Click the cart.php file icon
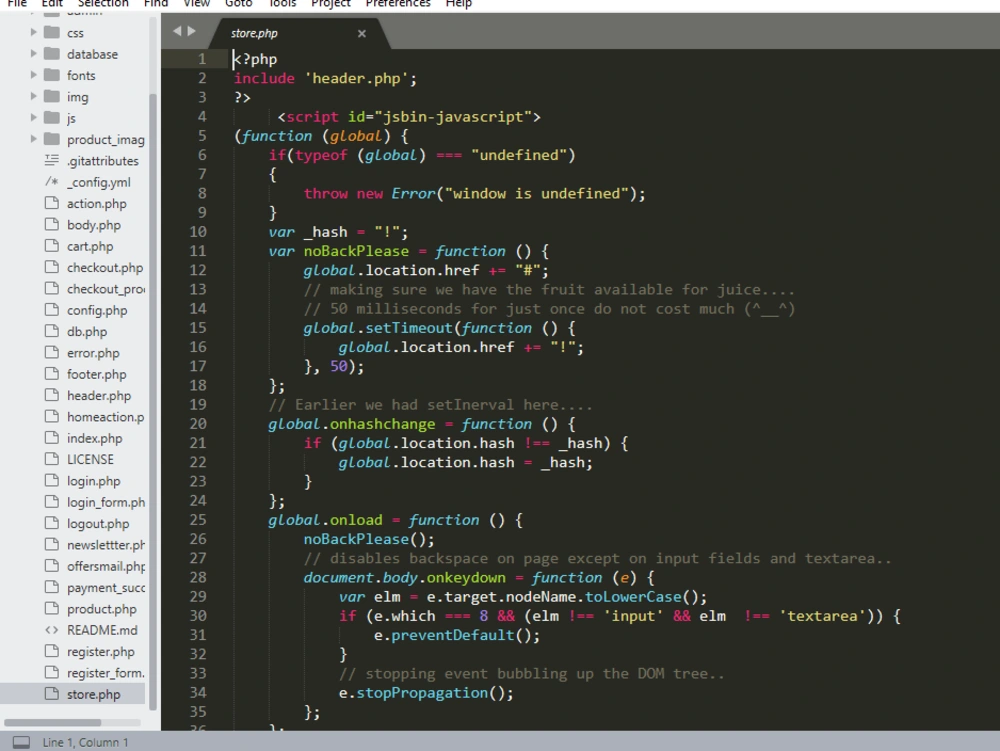1000x751 pixels. click(x=52, y=245)
